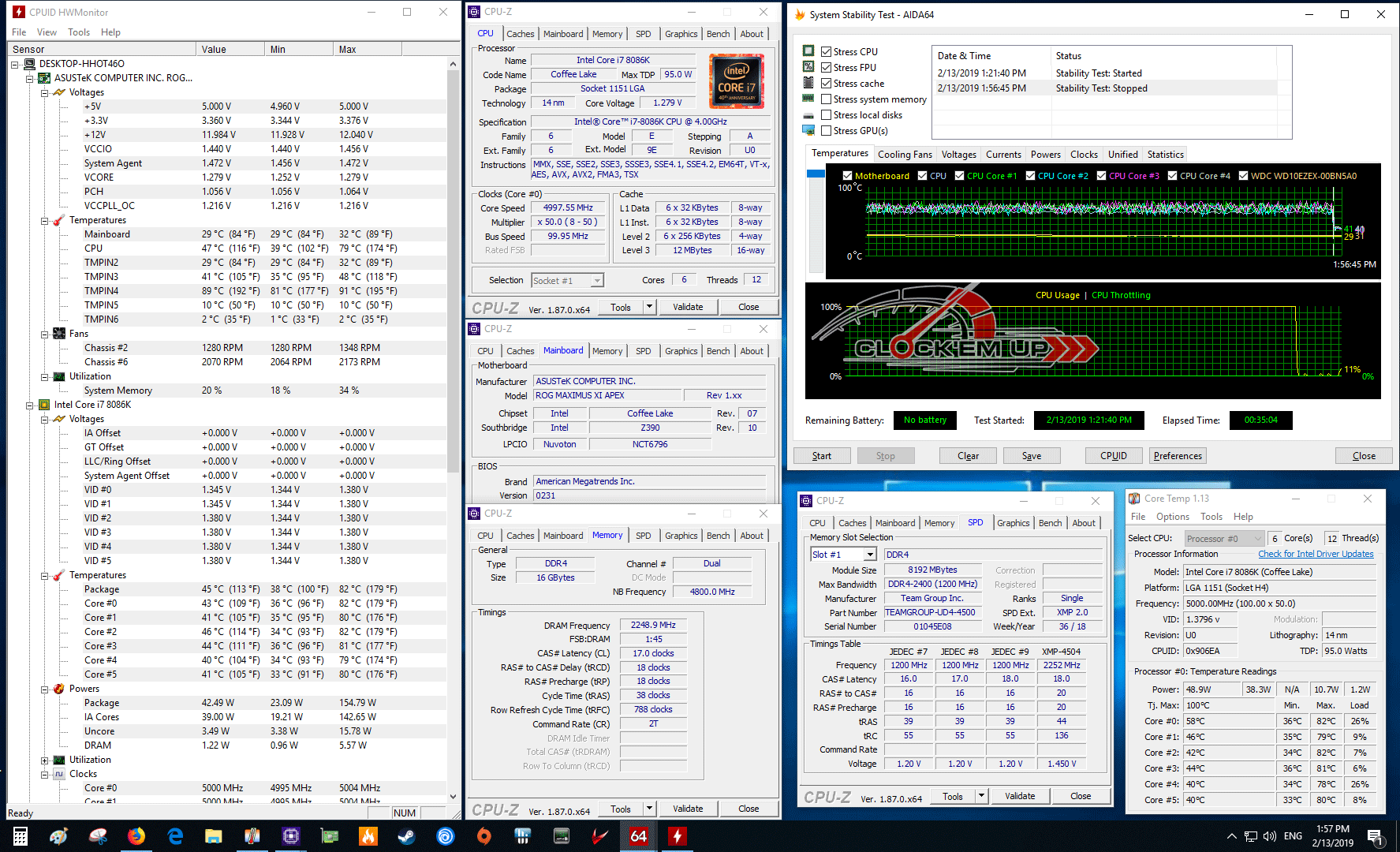The width and height of the screenshot is (1400, 852).
Task: Launch Steam from the taskbar
Action: point(407,835)
